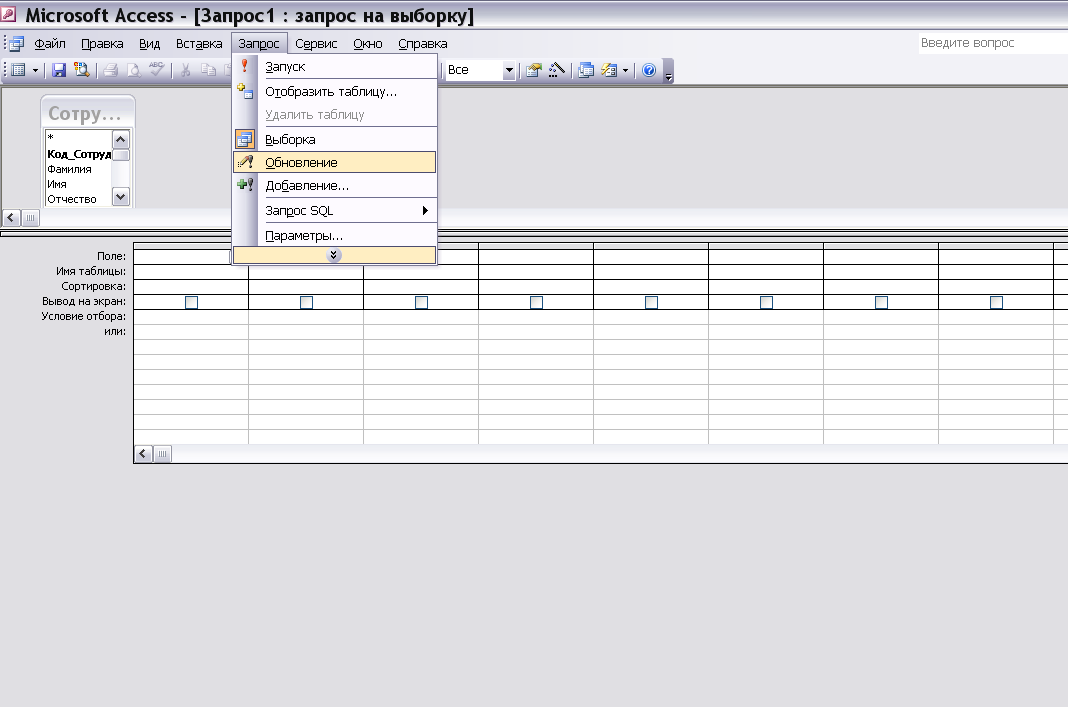Open the New Object dropdown arrow
This screenshot has height=707, width=1068.
[625, 70]
